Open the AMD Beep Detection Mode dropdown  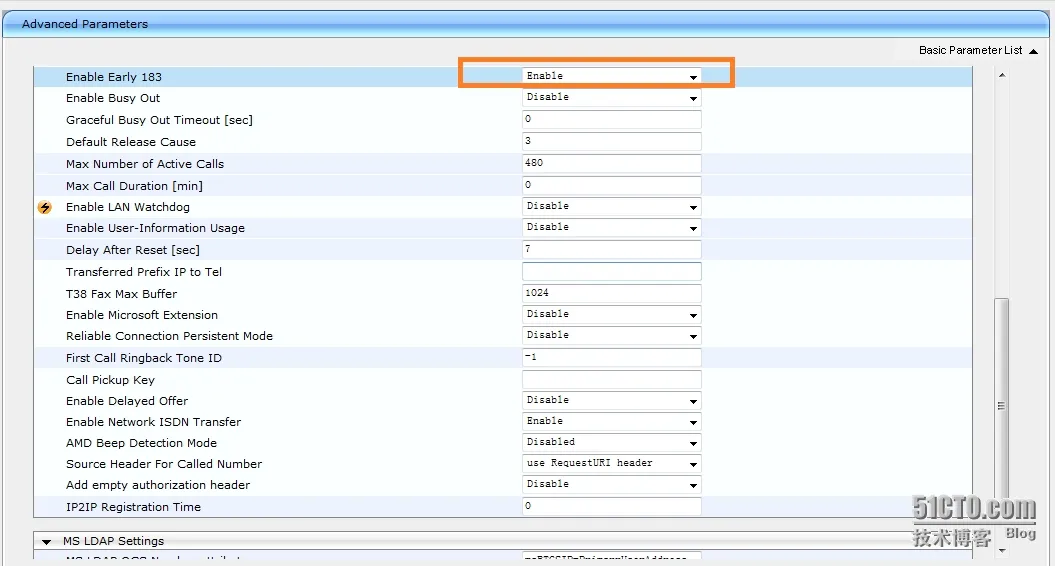tap(612, 442)
